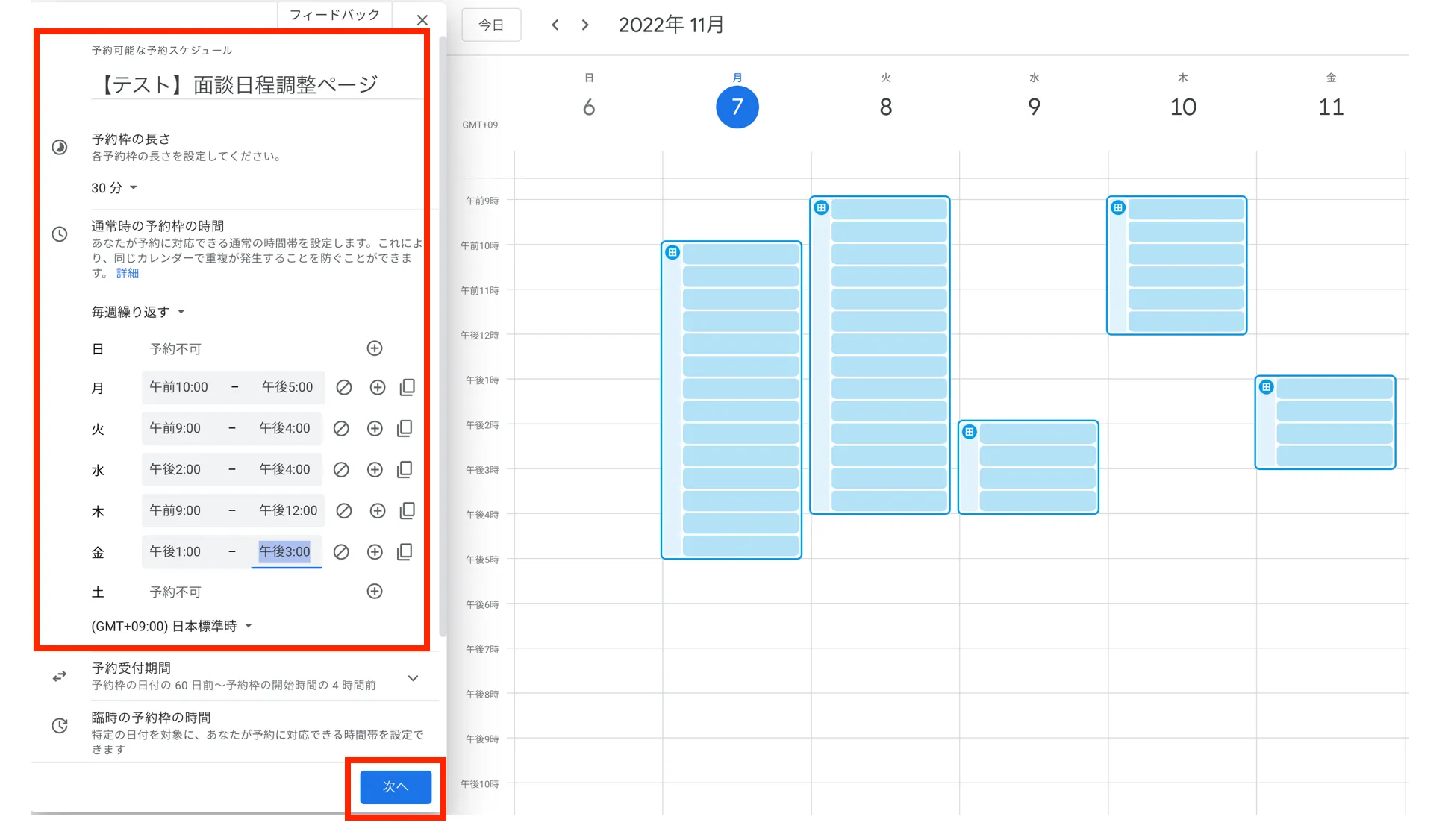1454x840 pixels.
Task: Click the Tuesday appointment block grid icon
Action: [x=821, y=207]
